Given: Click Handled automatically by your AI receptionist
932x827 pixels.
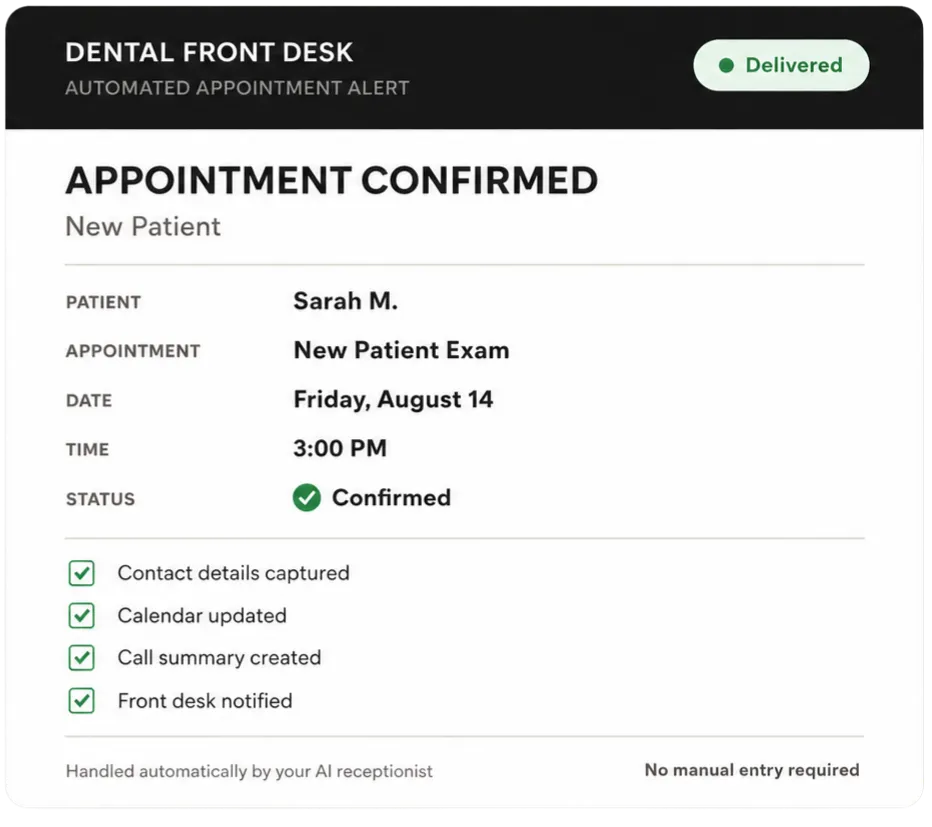Looking at the screenshot, I should 249,772.
